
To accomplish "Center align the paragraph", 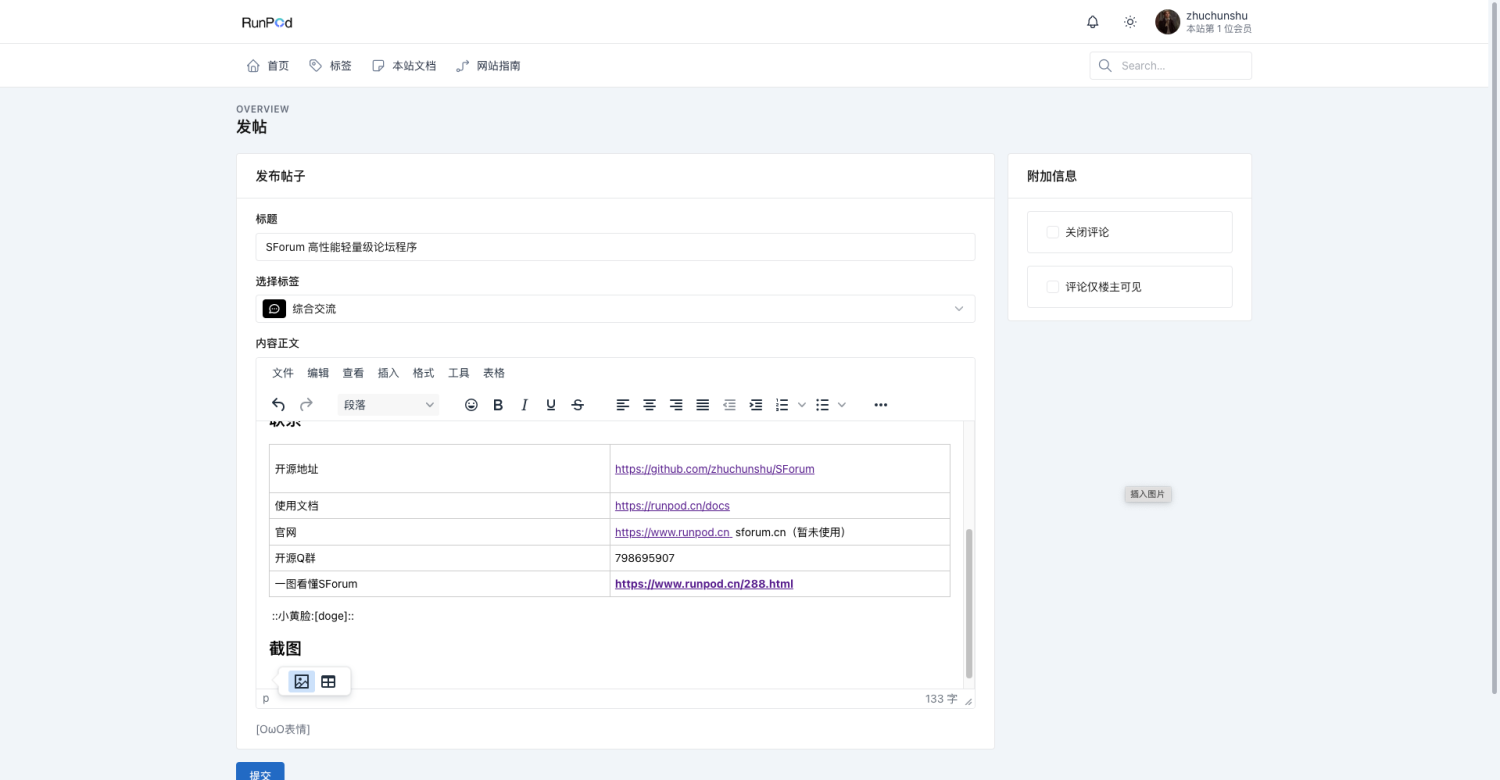I will (649, 405).
